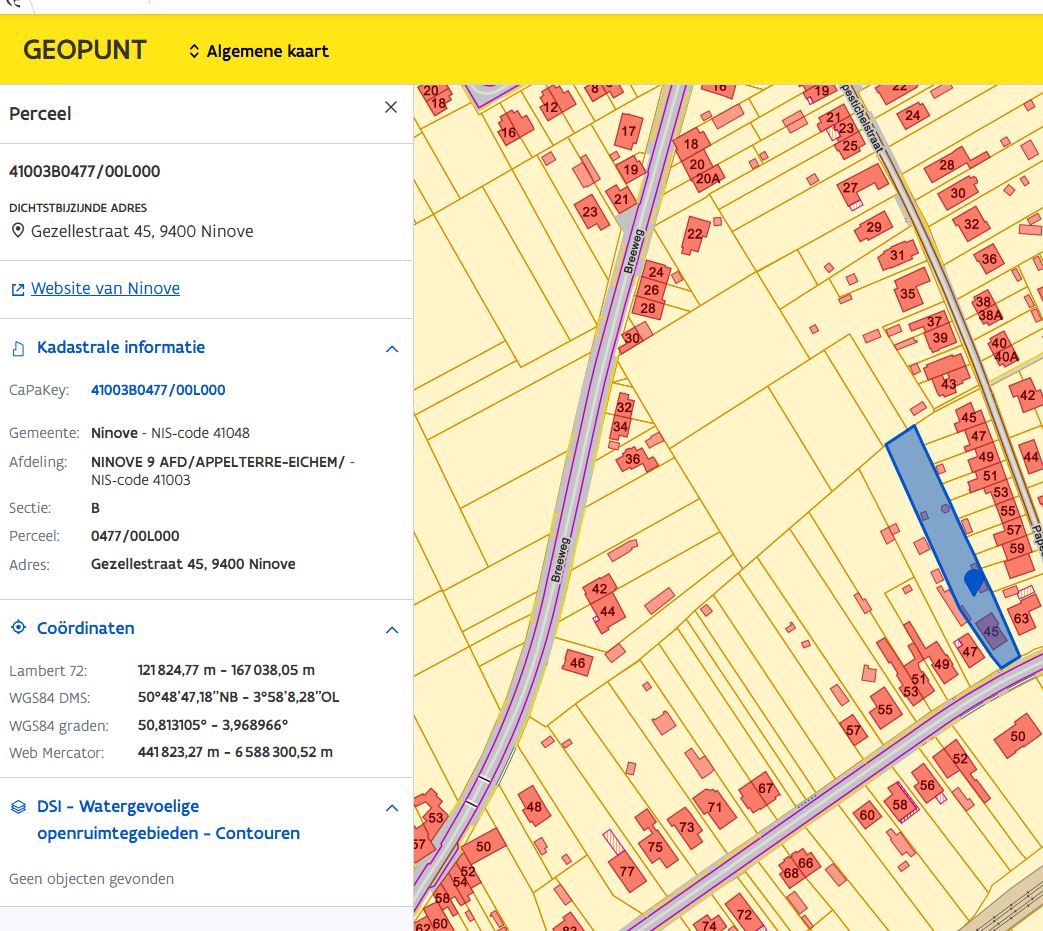Click the Coördinaten heading
Viewport: 1043px width, 931px height.
tap(86, 628)
